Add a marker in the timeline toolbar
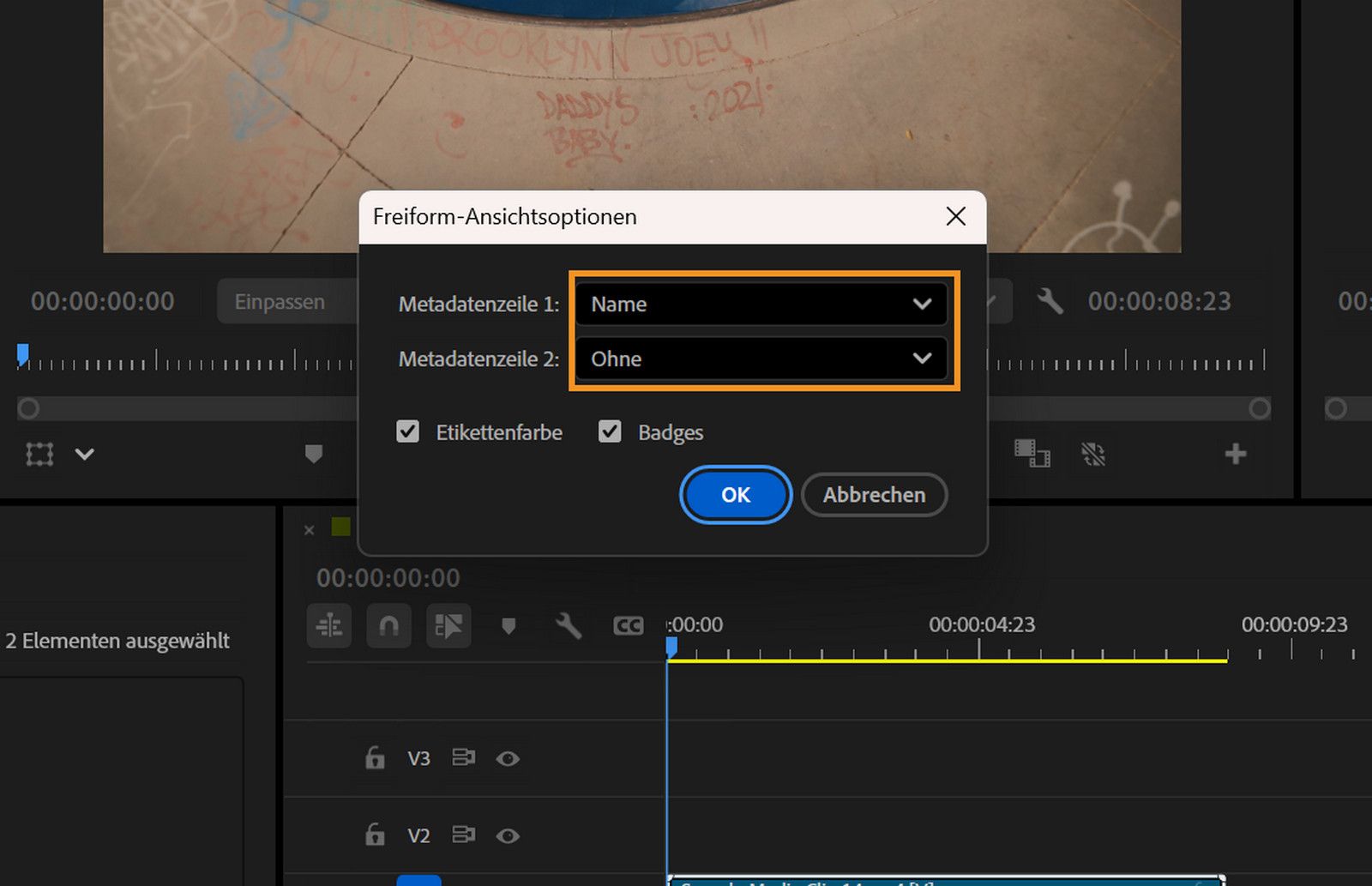 pos(508,627)
